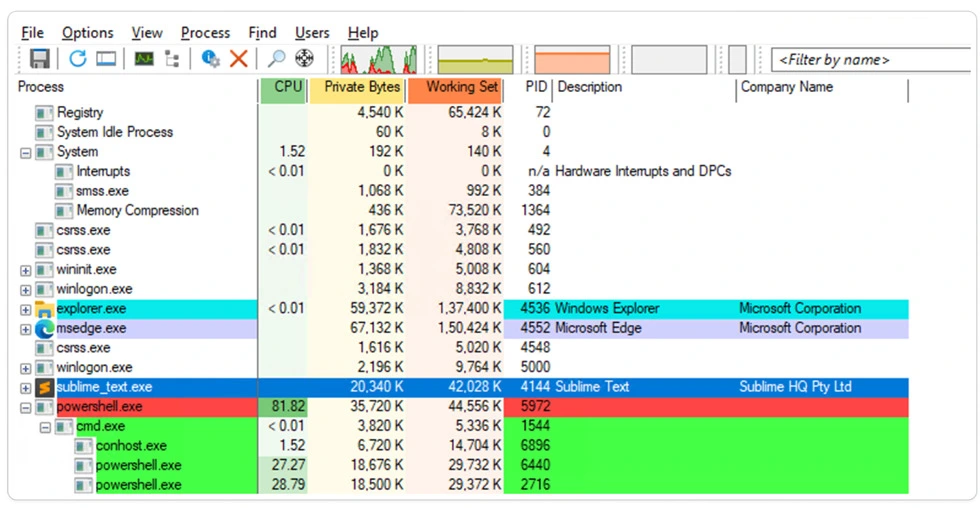Expand the winlogon.exe node with PID 5000
The width and height of the screenshot is (980, 508).
[x=26, y=369]
